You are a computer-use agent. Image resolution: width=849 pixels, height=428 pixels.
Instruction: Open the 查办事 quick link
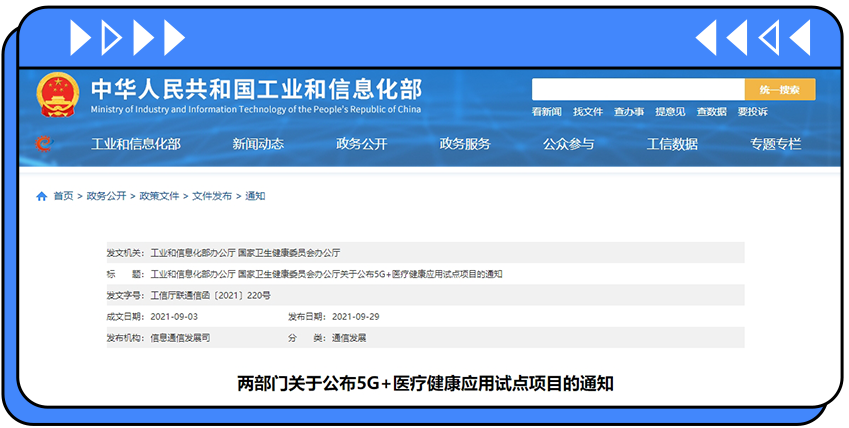[629, 112]
